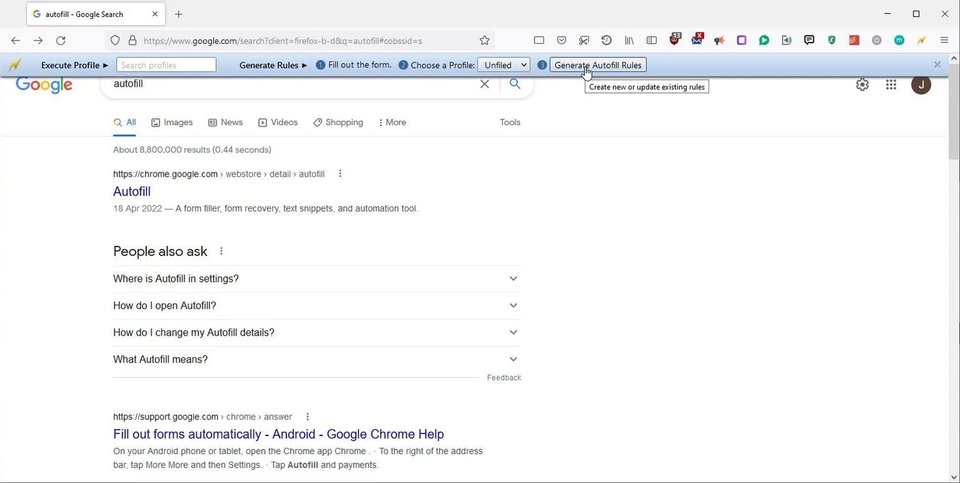The image size is (960, 483).
Task: Select the All search tab
Action: [125, 122]
